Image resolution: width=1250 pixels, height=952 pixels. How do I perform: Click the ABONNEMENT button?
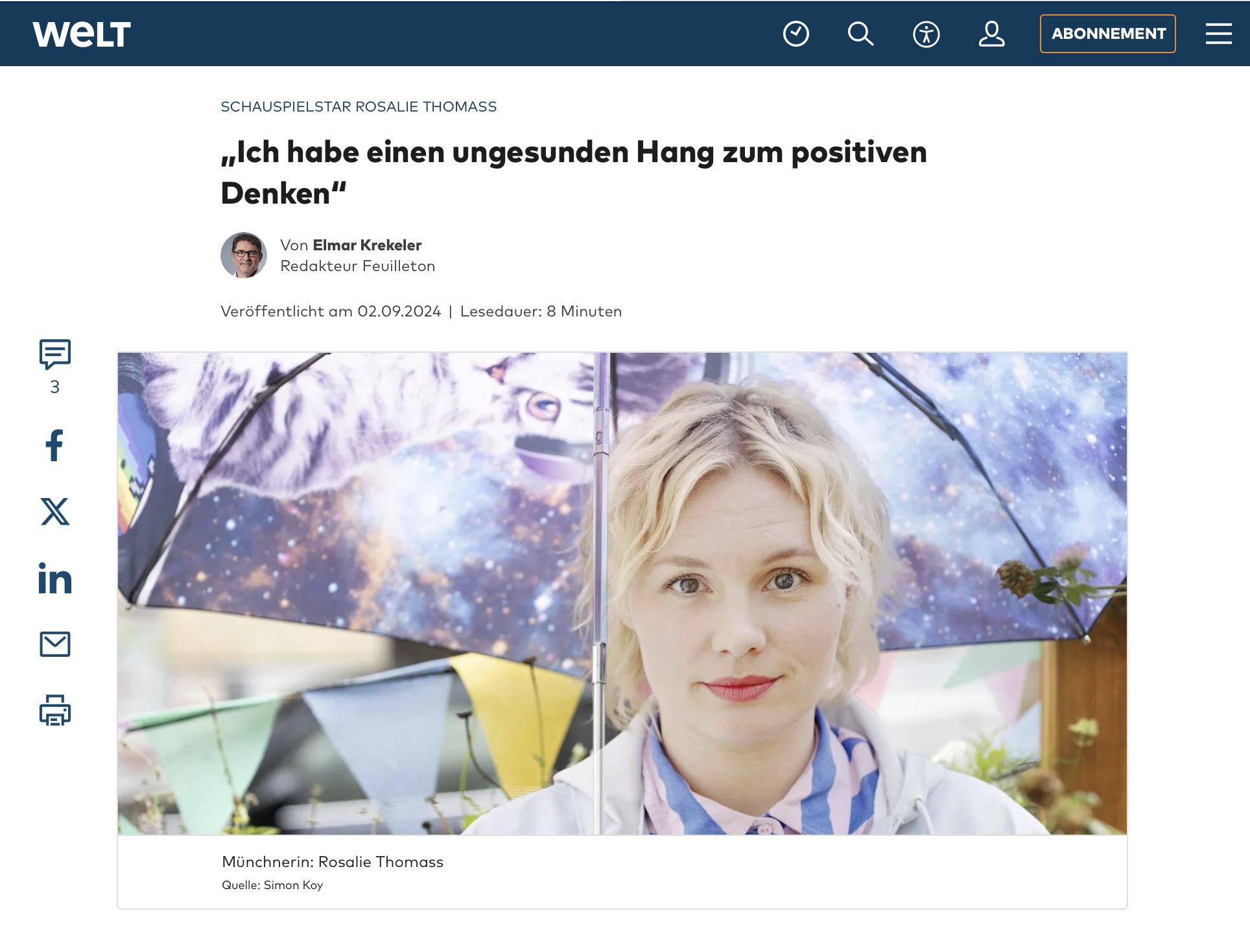[x=1107, y=34]
